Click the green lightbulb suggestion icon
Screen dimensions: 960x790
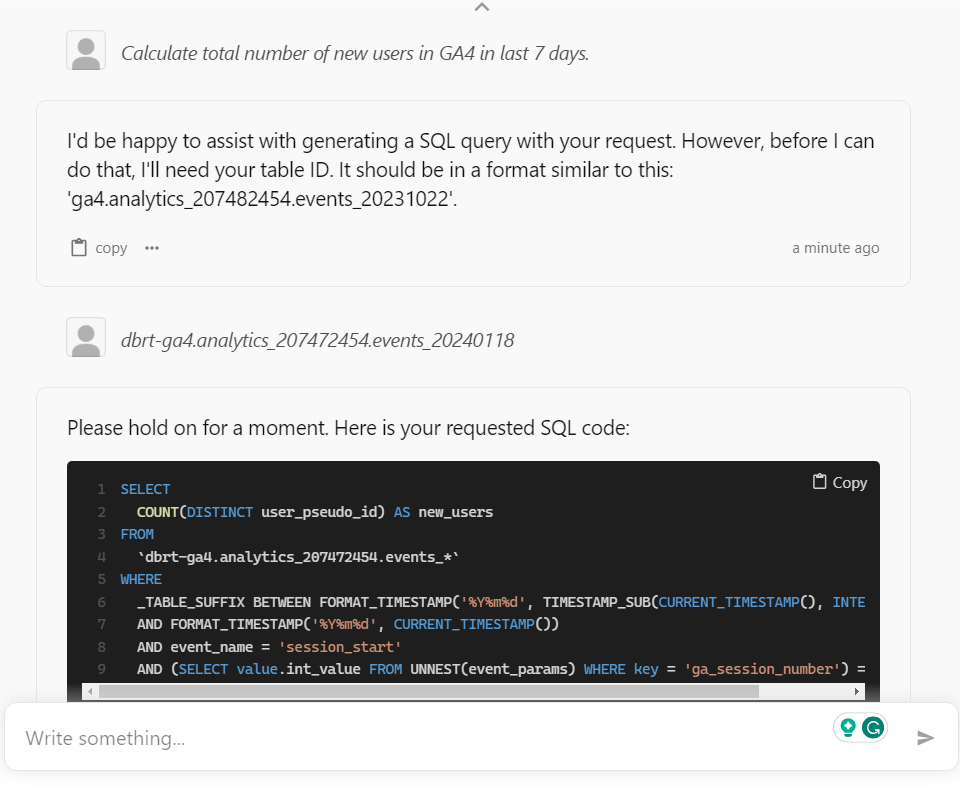click(x=848, y=728)
